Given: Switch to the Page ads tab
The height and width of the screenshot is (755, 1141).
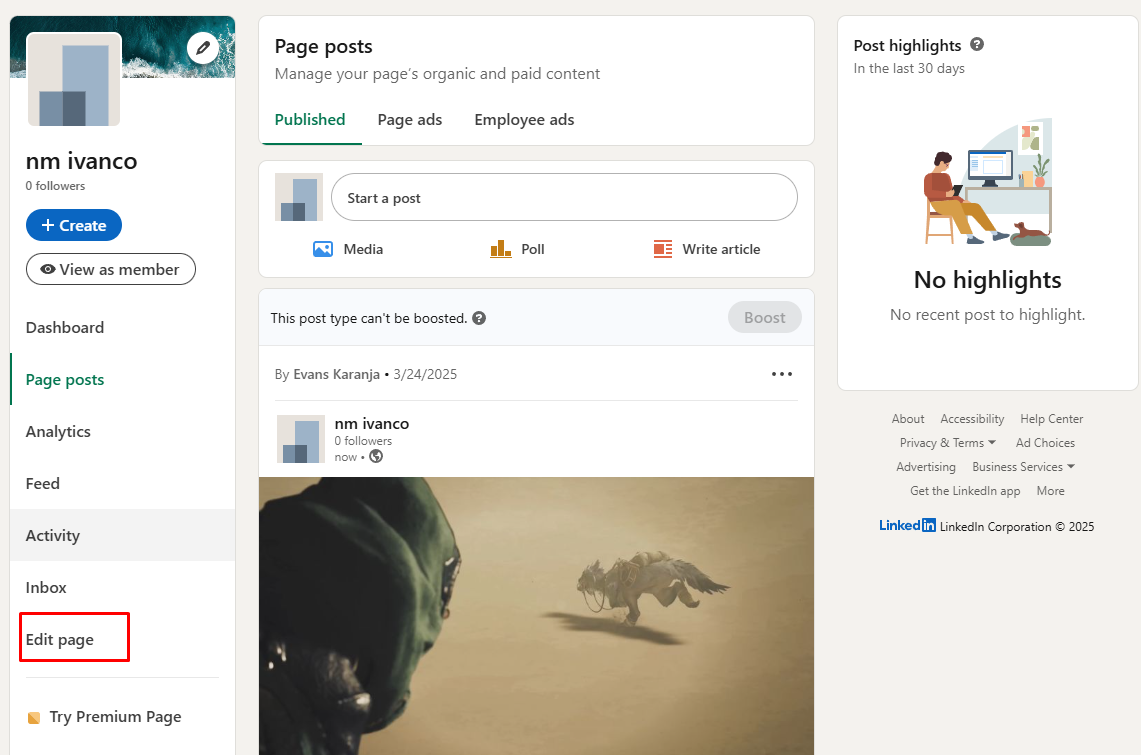Looking at the screenshot, I should [x=410, y=119].
